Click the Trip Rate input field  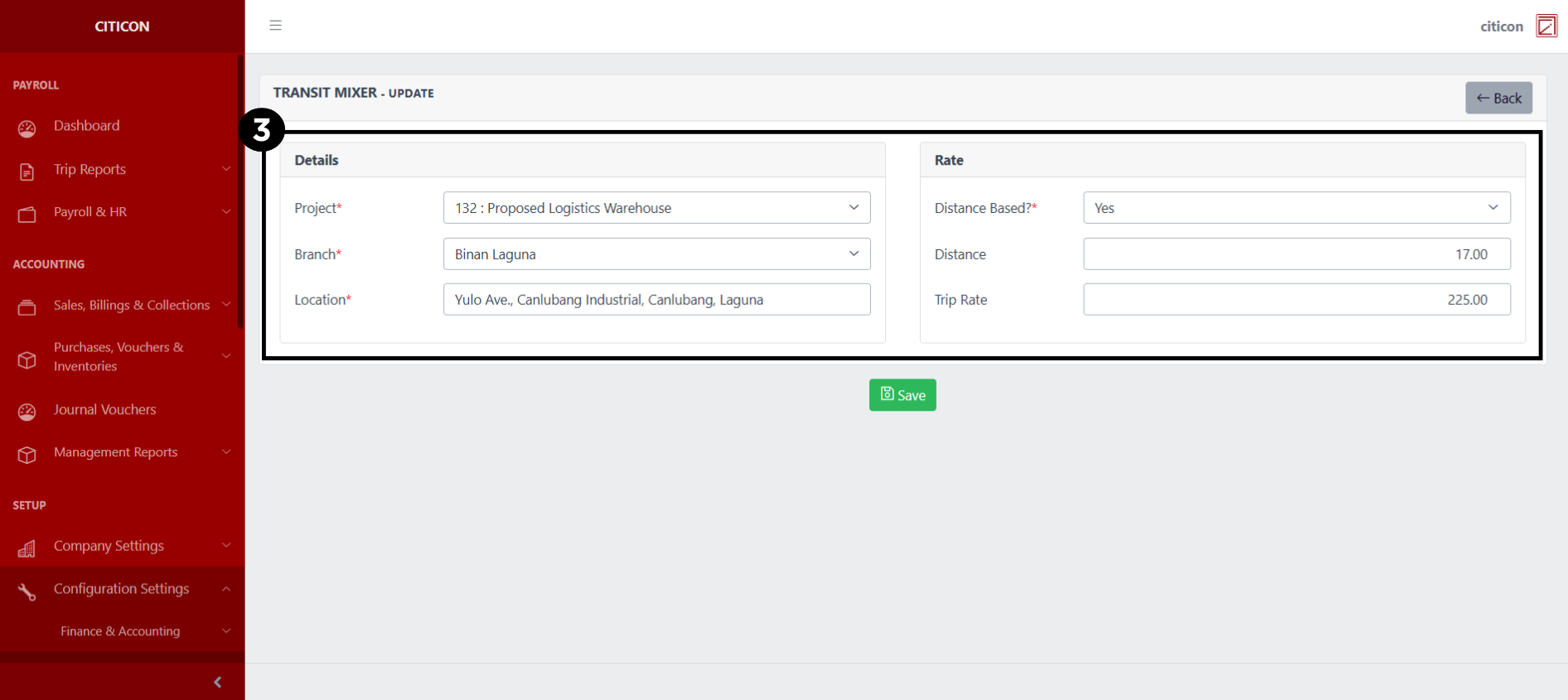pyautogui.click(x=1296, y=300)
